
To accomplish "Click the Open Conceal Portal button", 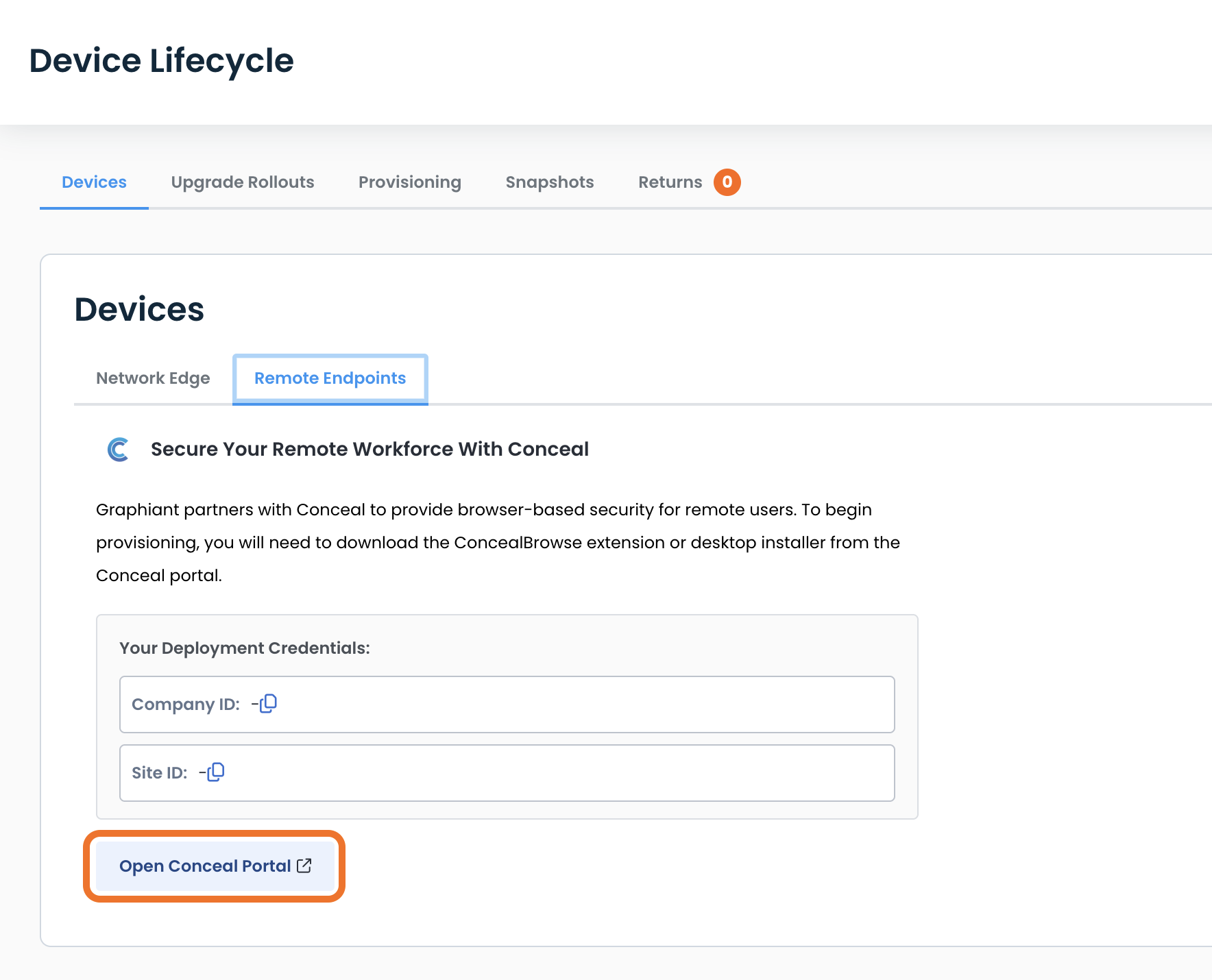I will (215, 866).
